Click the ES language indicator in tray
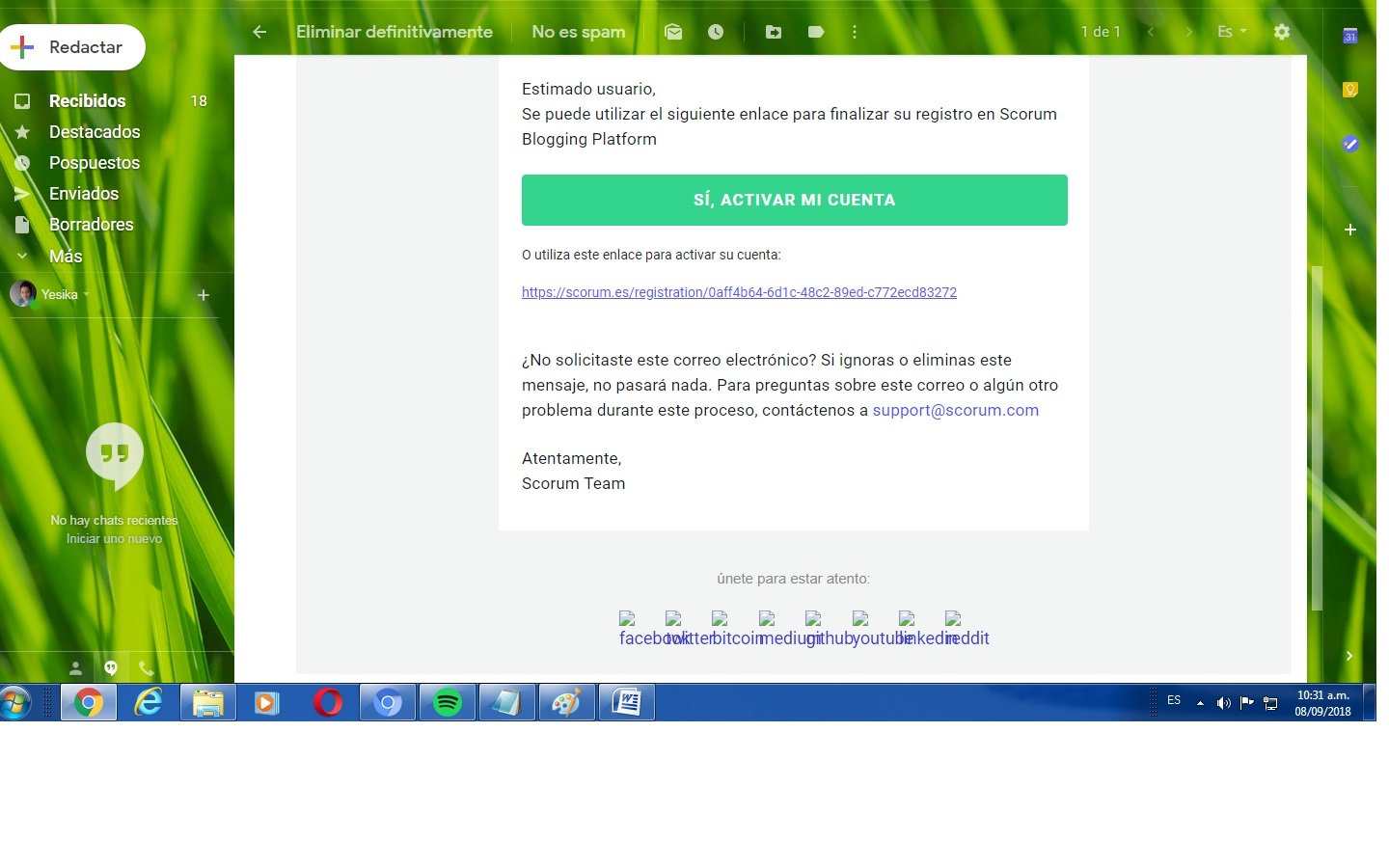Image resolution: width=1389 pixels, height=868 pixels. coord(1174,701)
